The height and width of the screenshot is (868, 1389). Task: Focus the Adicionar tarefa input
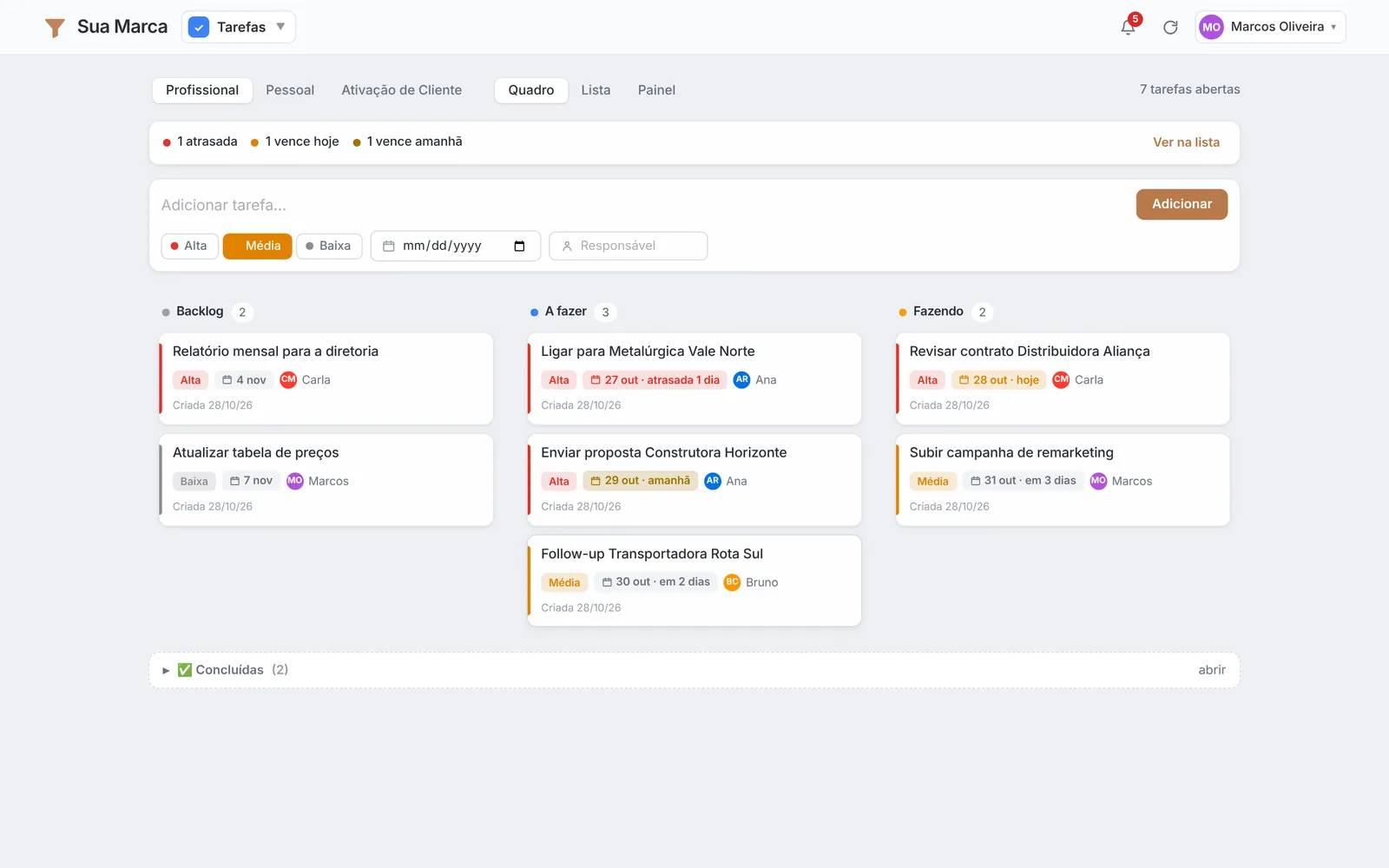(x=642, y=205)
